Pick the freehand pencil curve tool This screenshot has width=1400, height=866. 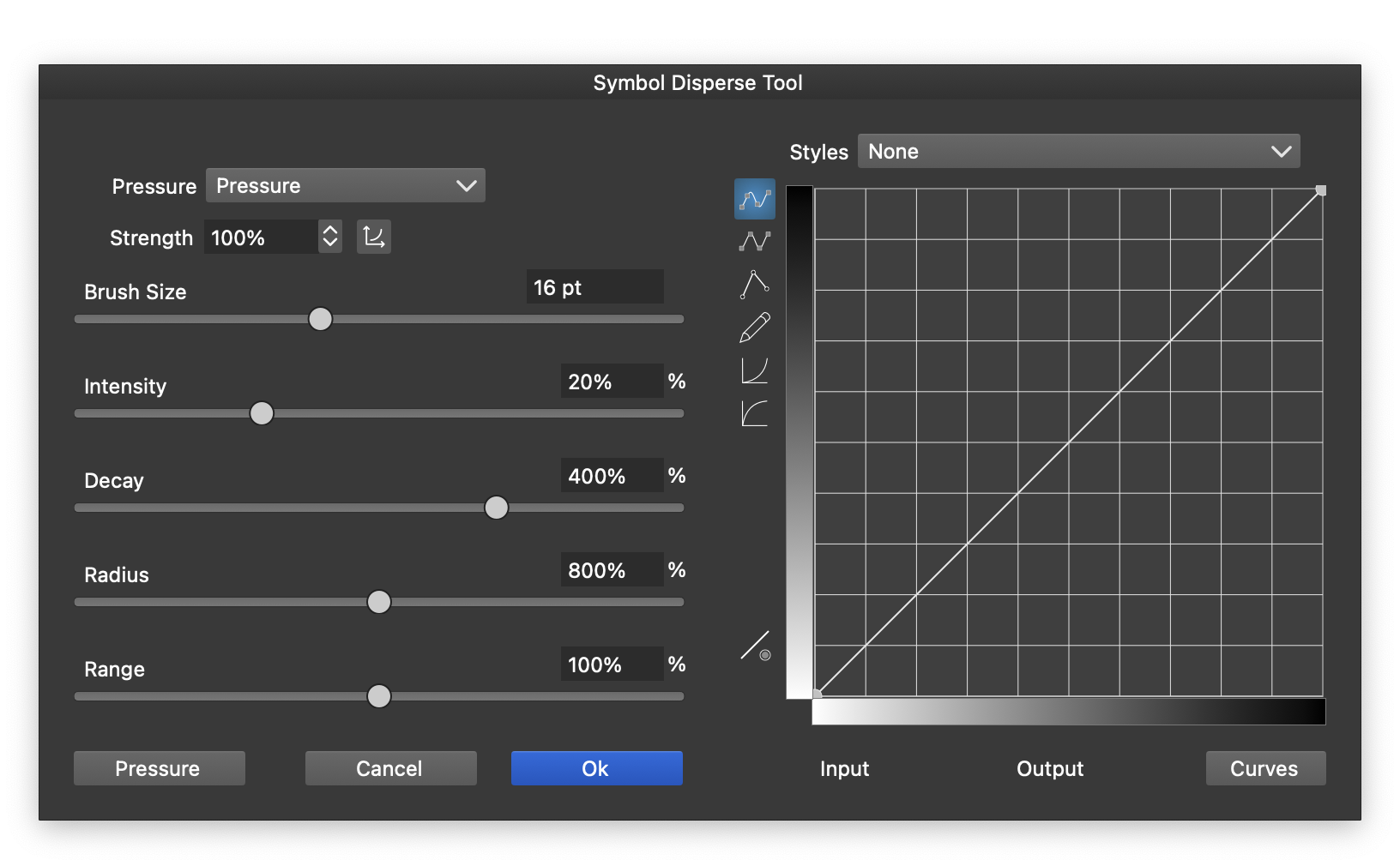click(755, 328)
